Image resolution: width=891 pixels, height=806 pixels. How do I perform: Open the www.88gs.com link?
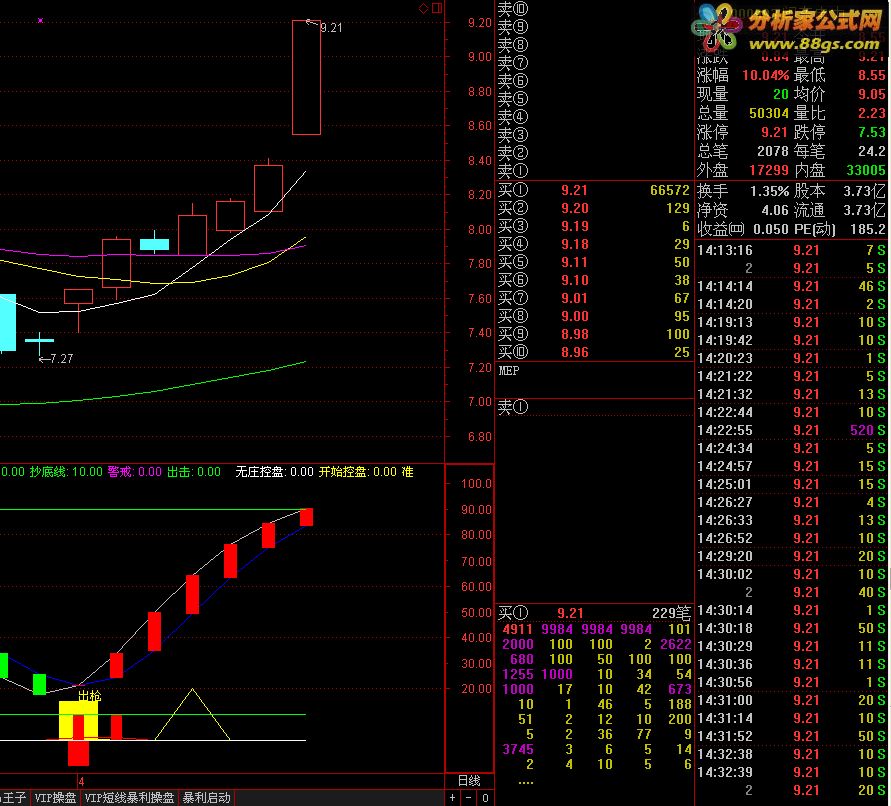coord(814,44)
